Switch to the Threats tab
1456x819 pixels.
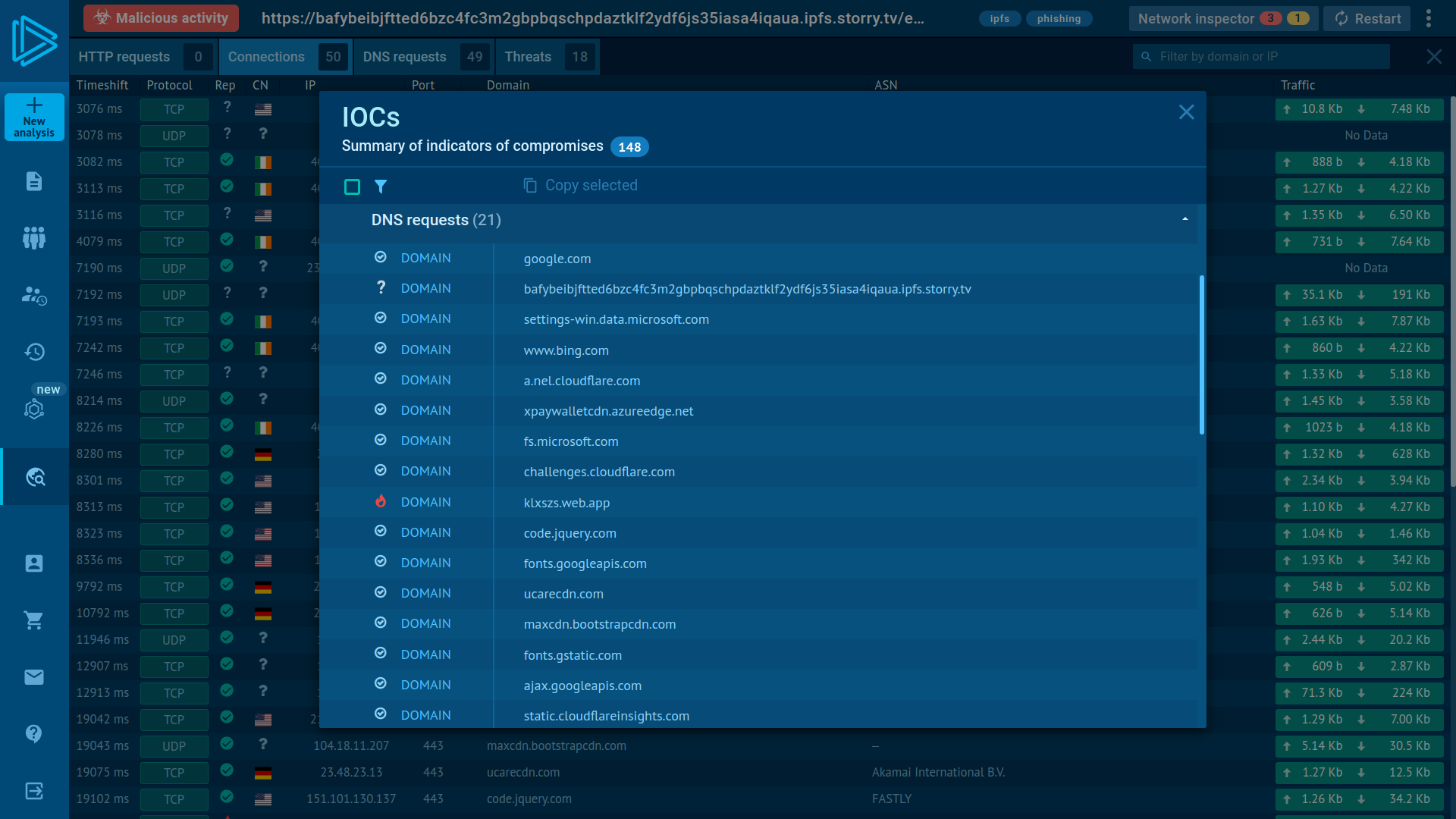point(529,56)
